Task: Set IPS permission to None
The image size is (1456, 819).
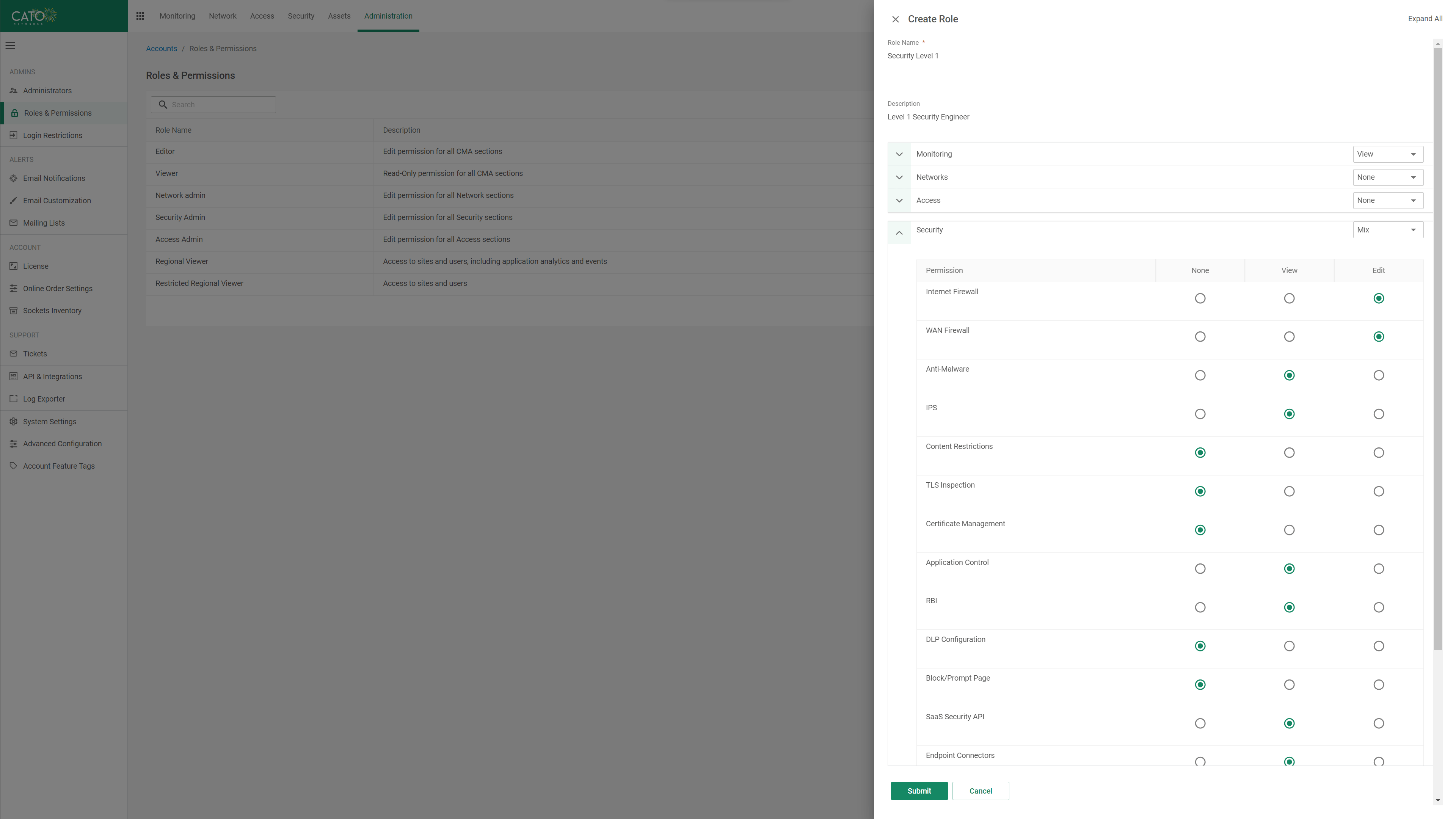Action: pos(1200,414)
